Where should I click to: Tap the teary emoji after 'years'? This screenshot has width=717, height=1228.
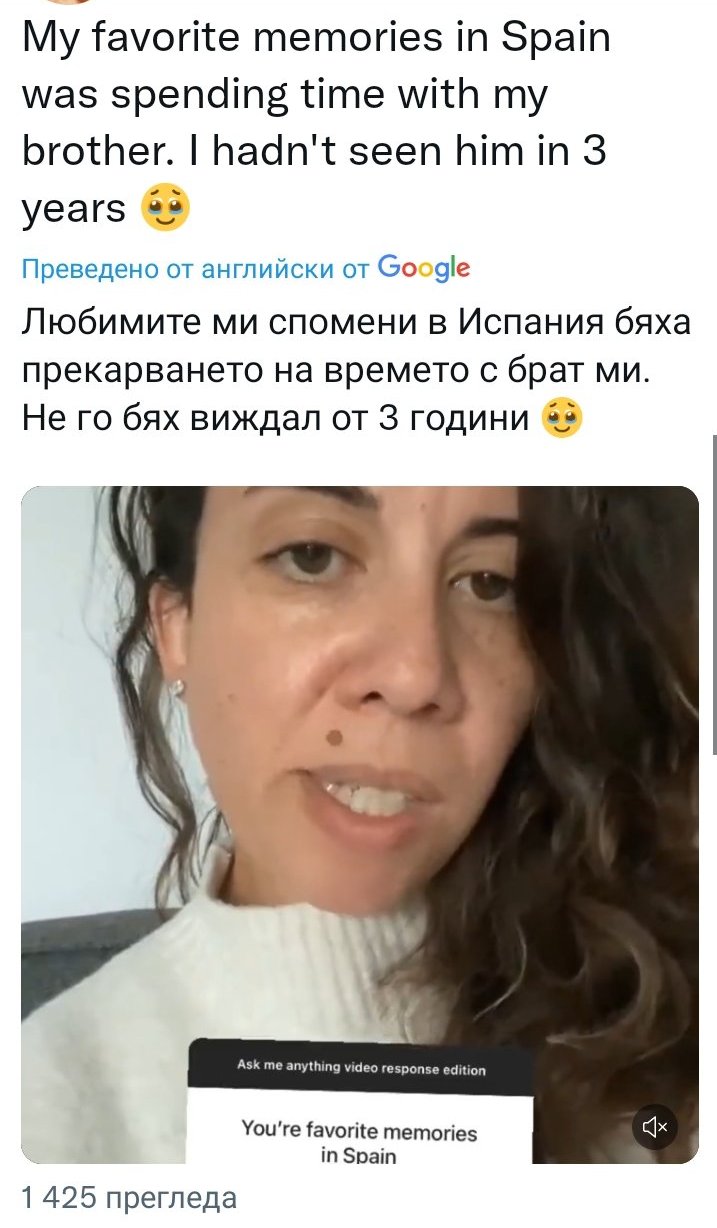[166, 208]
